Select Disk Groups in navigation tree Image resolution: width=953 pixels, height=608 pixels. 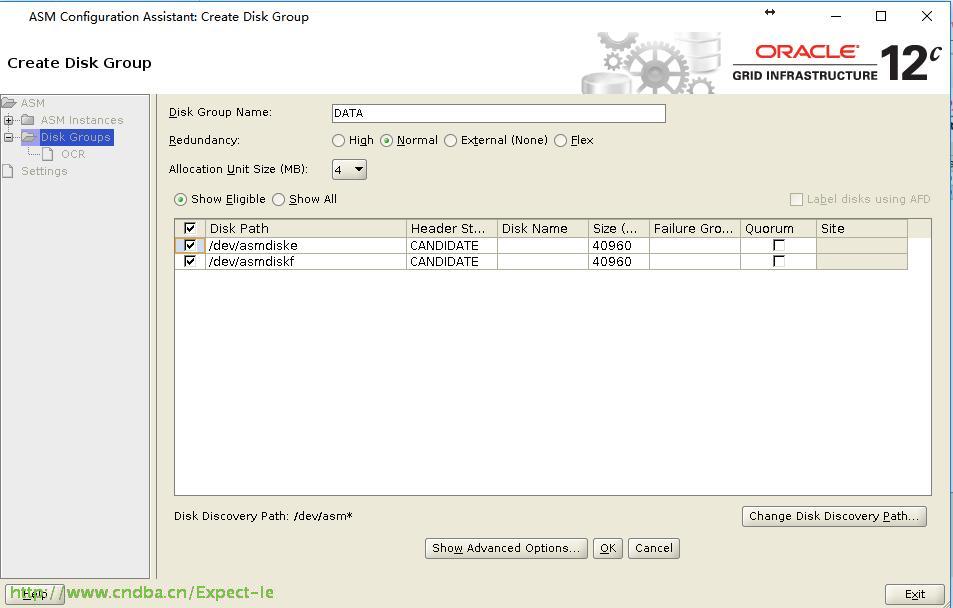(x=76, y=137)
